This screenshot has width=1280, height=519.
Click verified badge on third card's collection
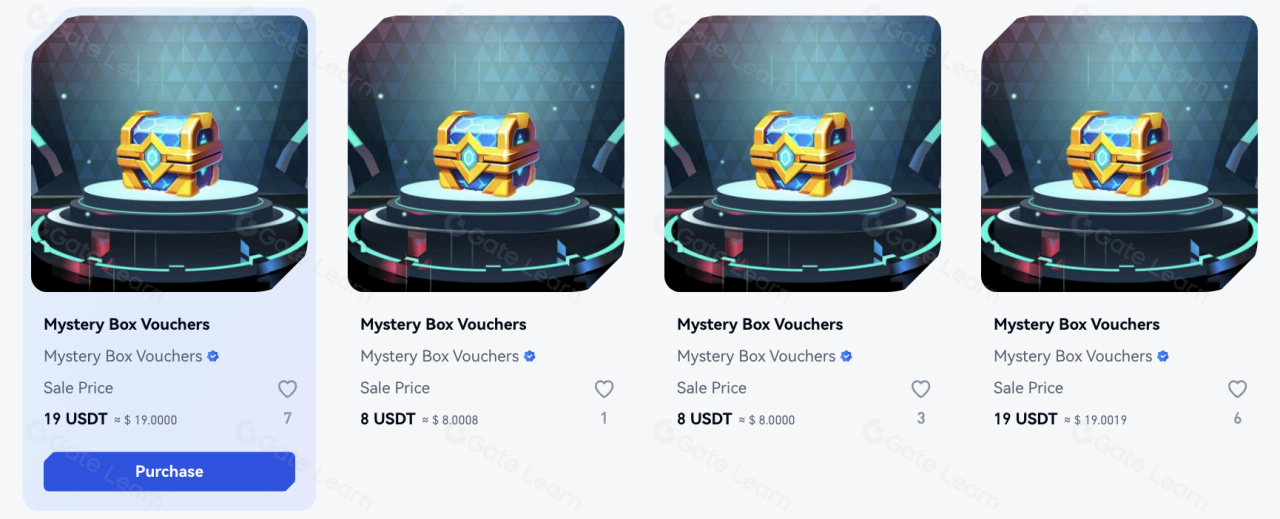pyautogui.click(x=846, y=356)
